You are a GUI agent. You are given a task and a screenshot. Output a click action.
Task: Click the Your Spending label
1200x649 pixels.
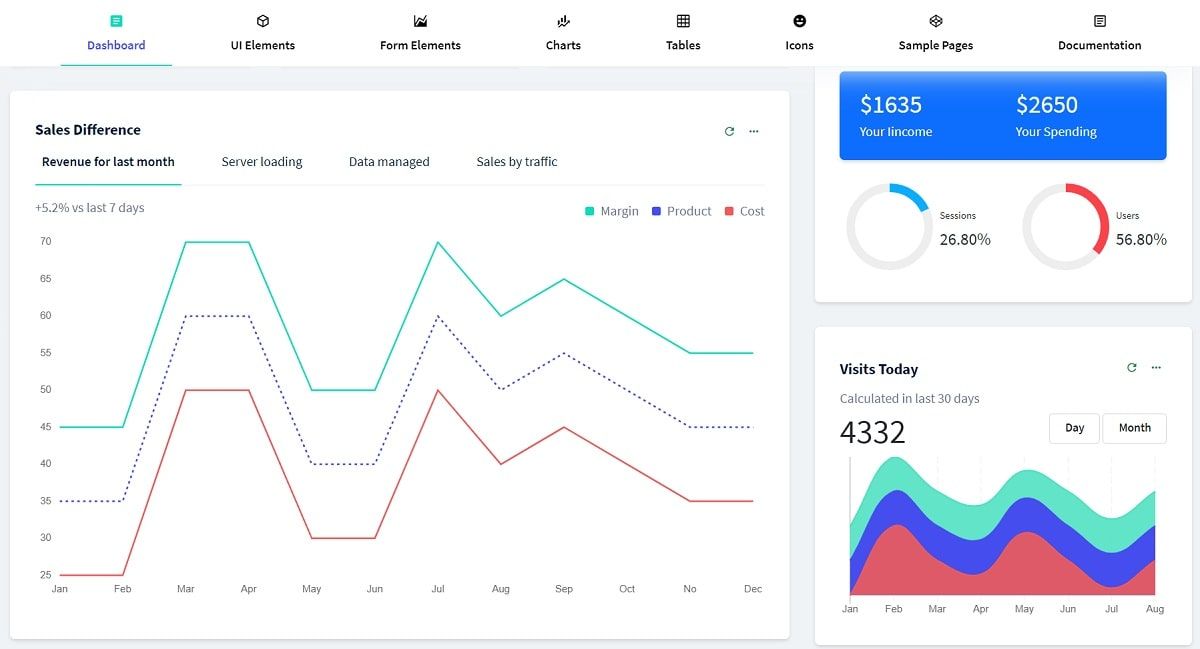coord(1056,132)
